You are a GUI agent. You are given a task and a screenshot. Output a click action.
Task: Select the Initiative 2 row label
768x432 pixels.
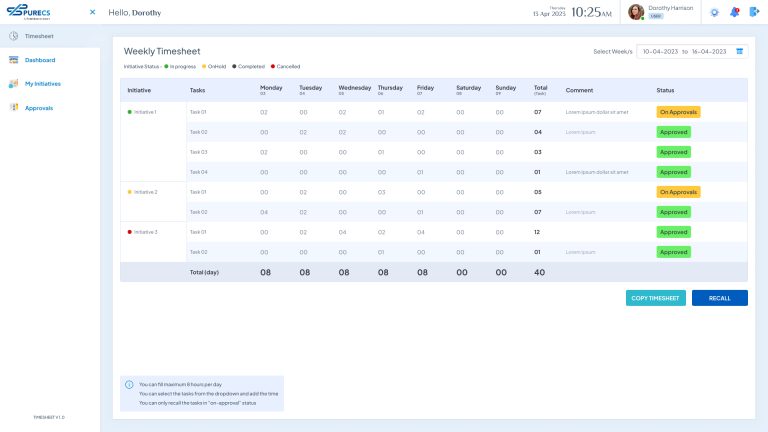click(144, 192)
